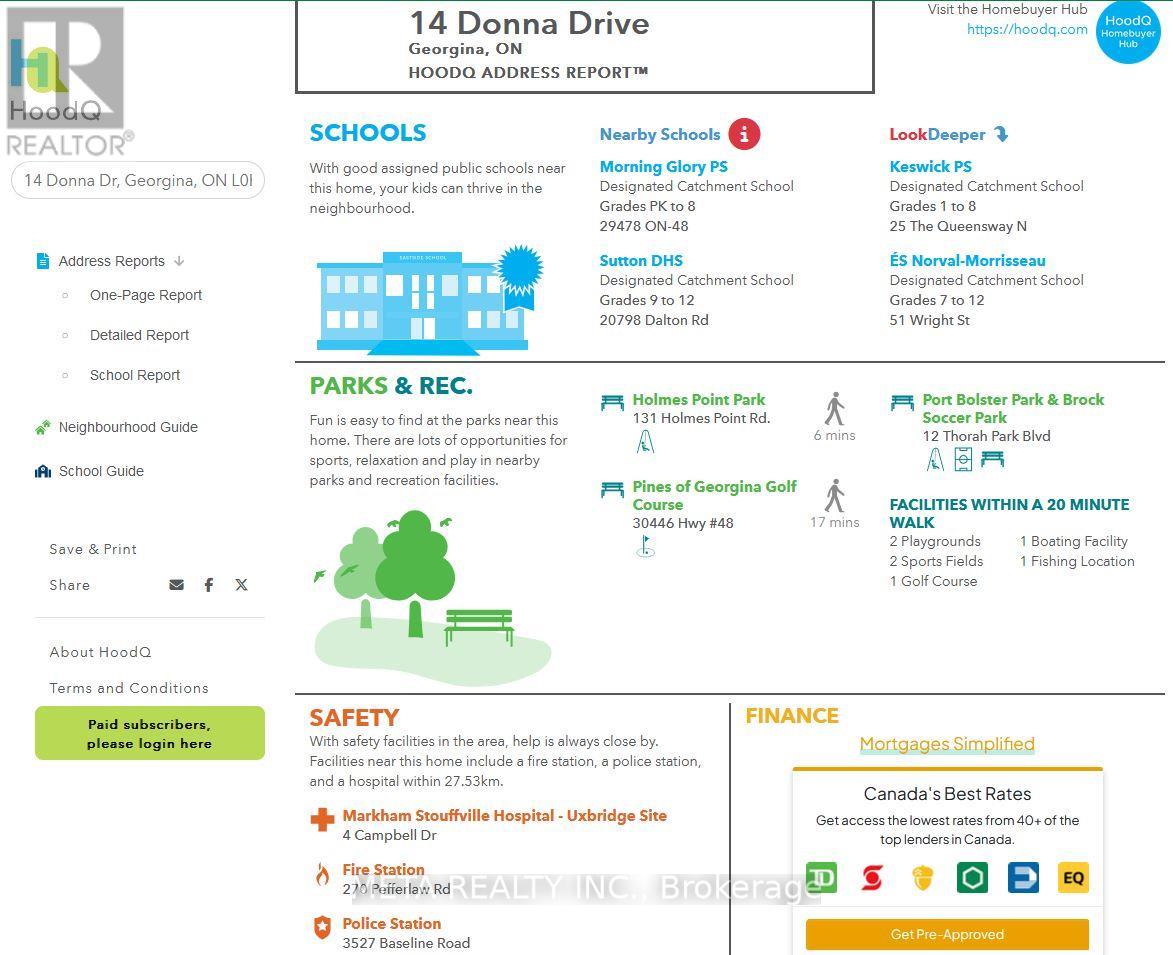Click the '1 Golf Course' facility text
Image resolution: width=1173 pixels, height=955 pixels.
pos(934,581)
